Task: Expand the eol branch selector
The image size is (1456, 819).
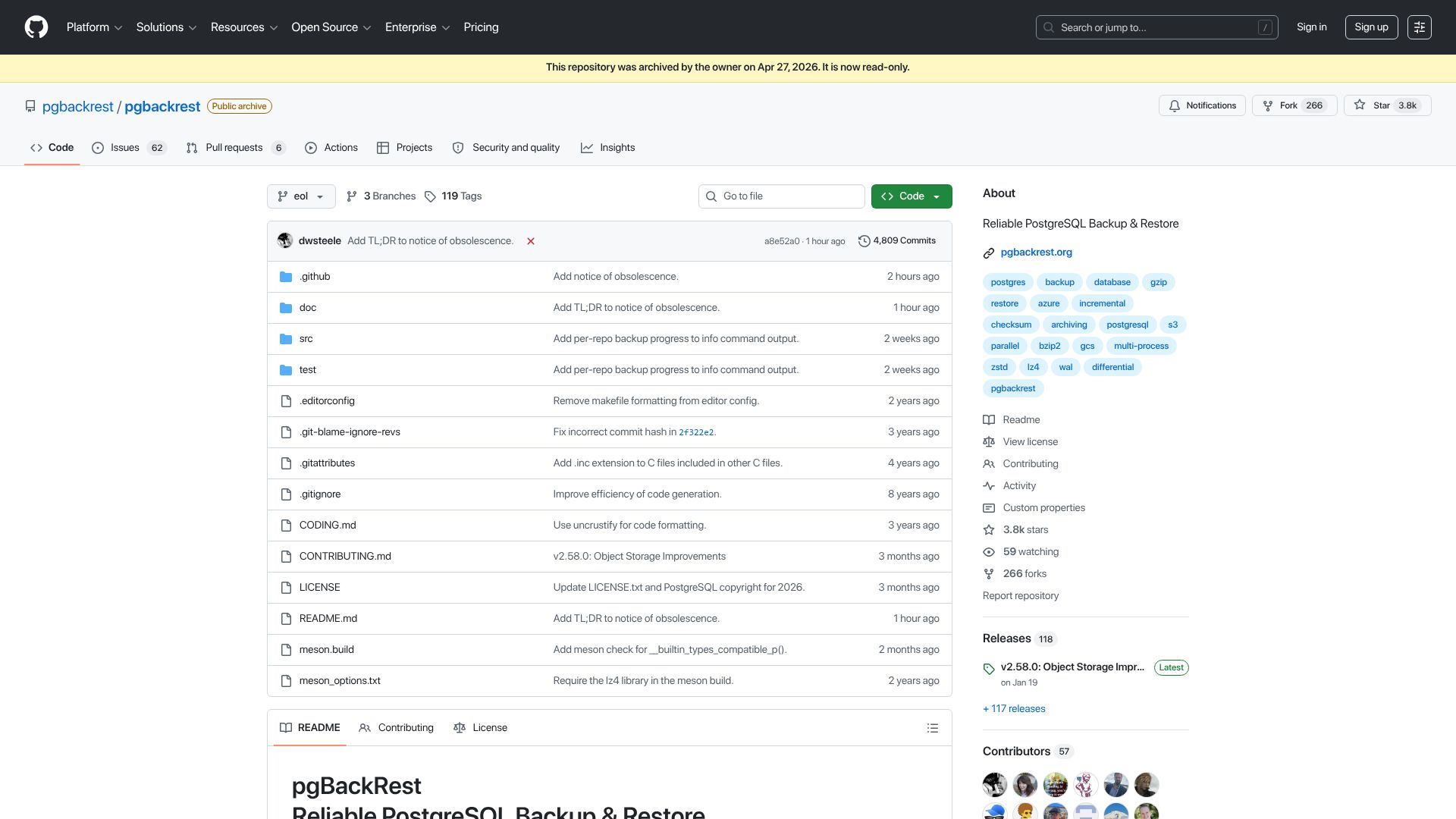Action: click(x=301, y=196)
